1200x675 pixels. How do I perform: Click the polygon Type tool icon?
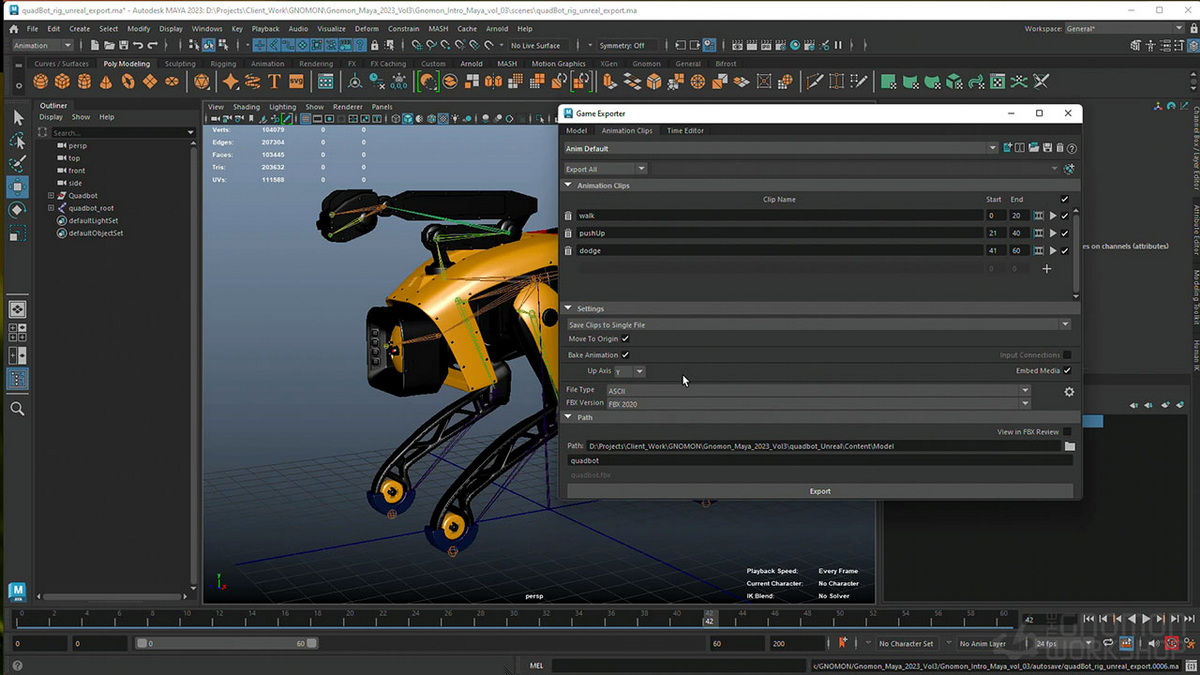coord(274,82)
